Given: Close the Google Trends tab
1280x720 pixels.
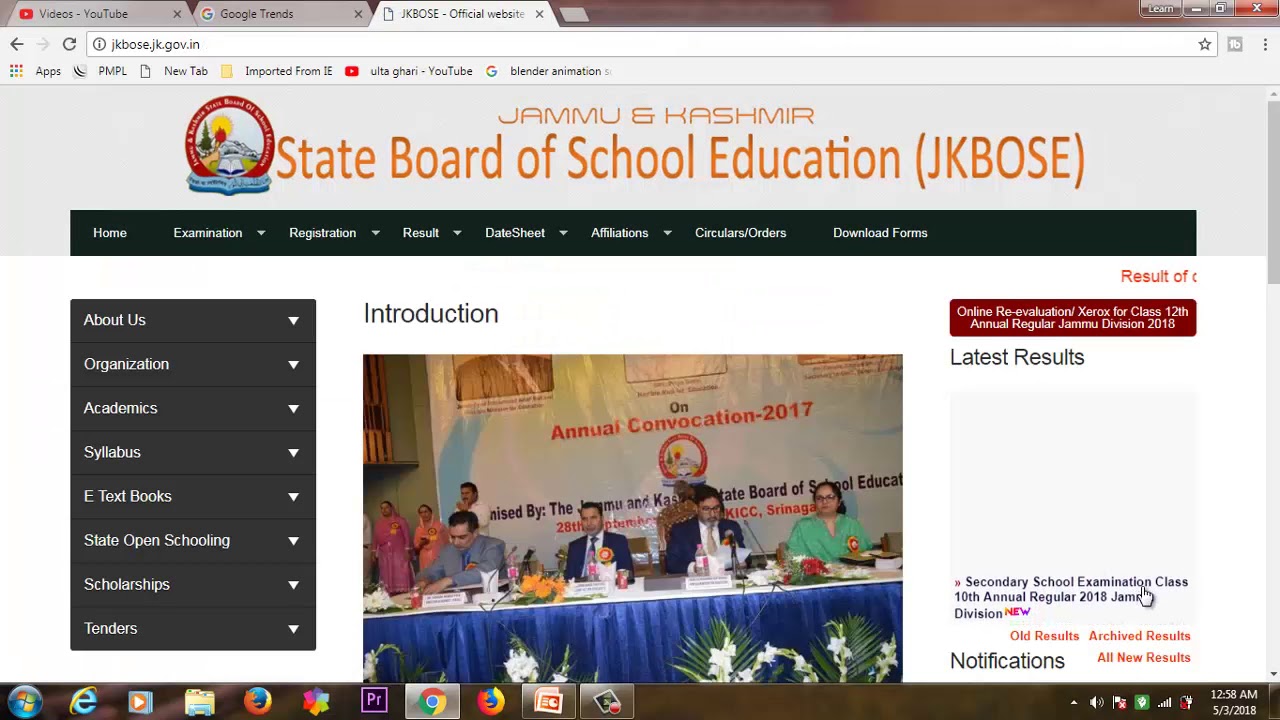Looking at the screenshot, I should click(x=358, y=14).
